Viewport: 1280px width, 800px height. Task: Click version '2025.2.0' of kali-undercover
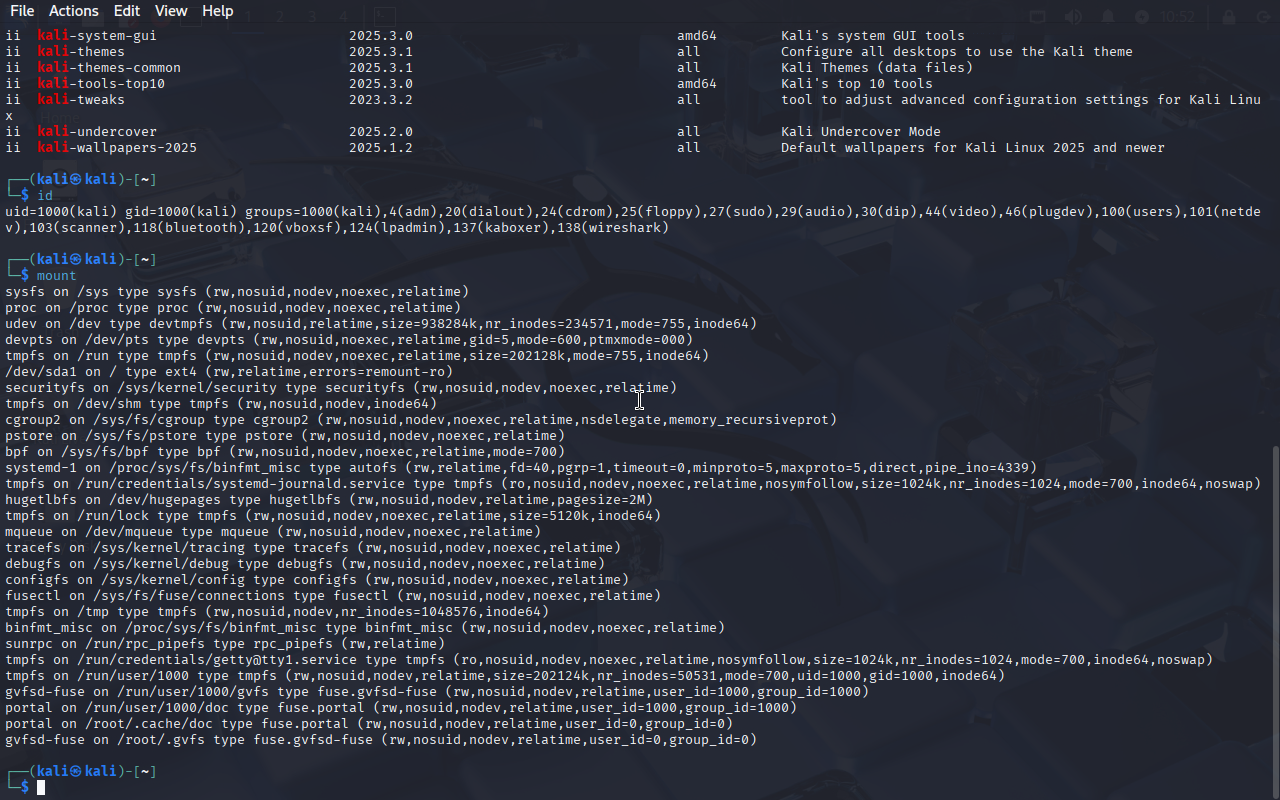381,132
